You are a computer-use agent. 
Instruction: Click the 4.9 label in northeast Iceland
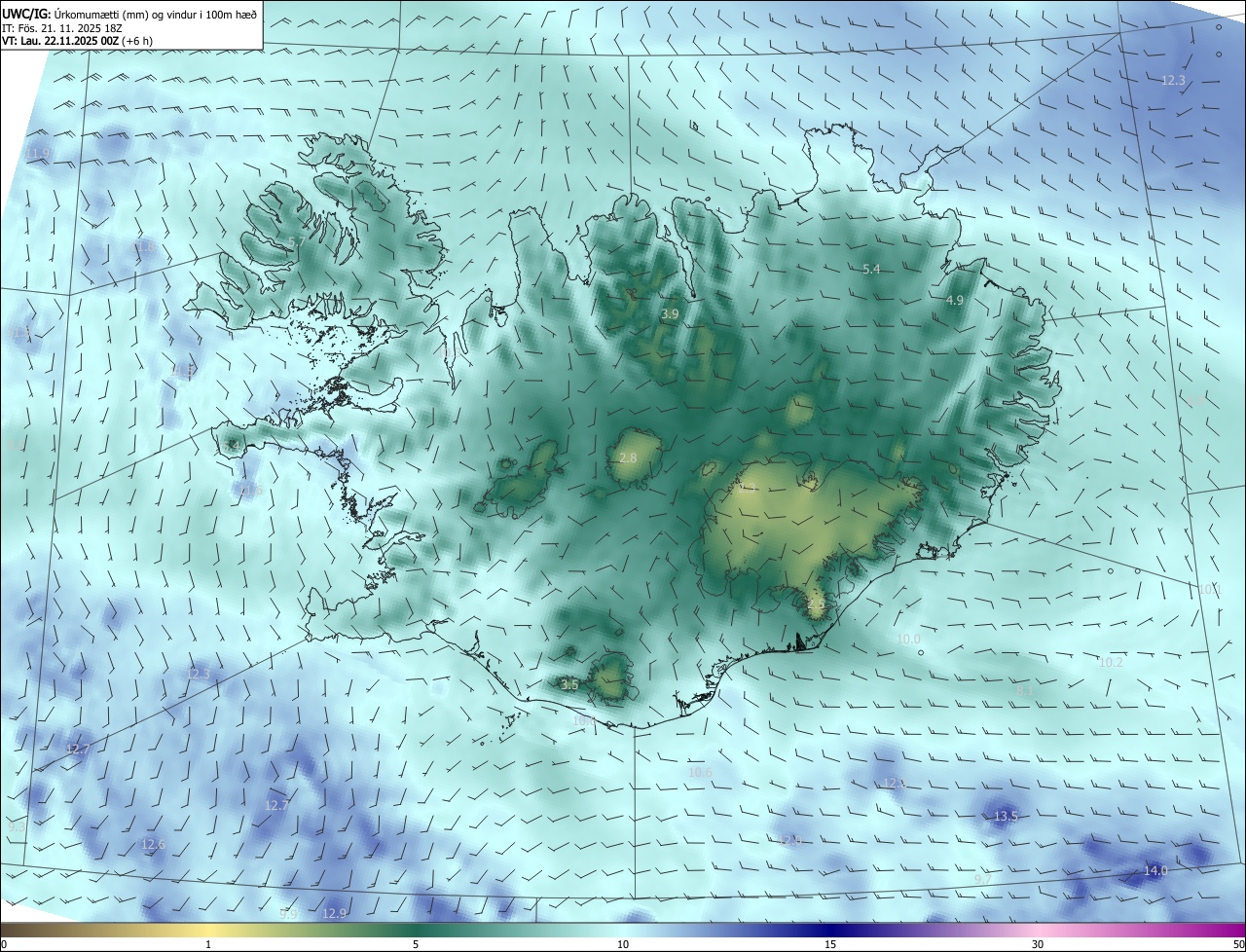tap(955, 301)
